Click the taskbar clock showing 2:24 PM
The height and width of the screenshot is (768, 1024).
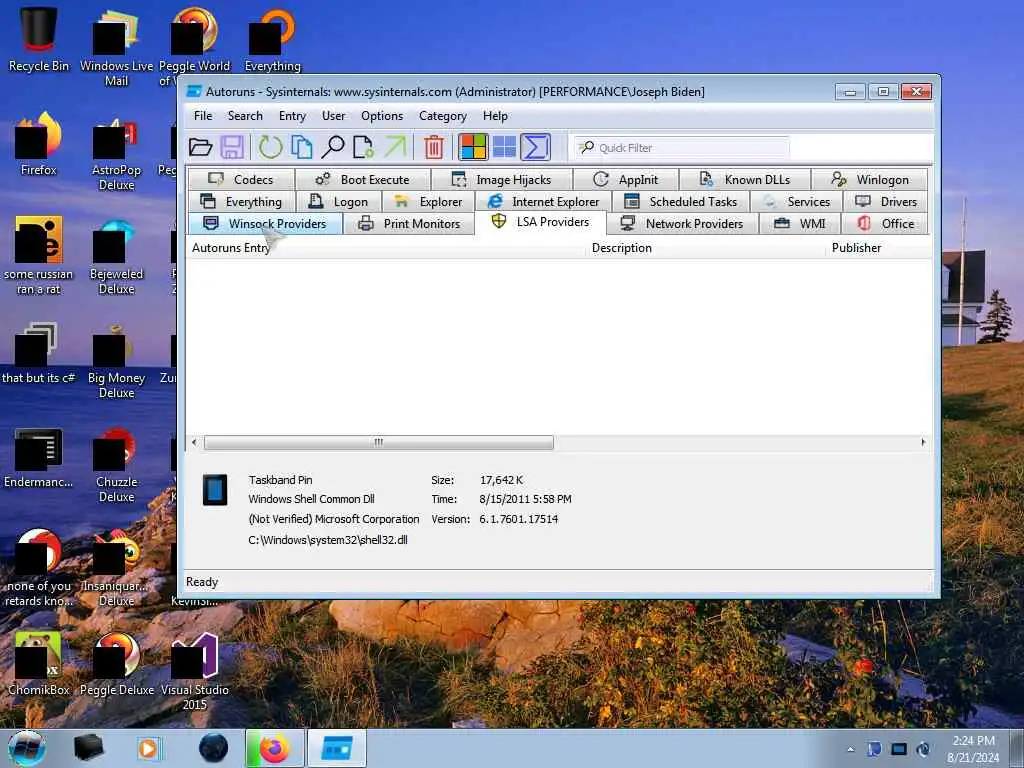[973, 748]
